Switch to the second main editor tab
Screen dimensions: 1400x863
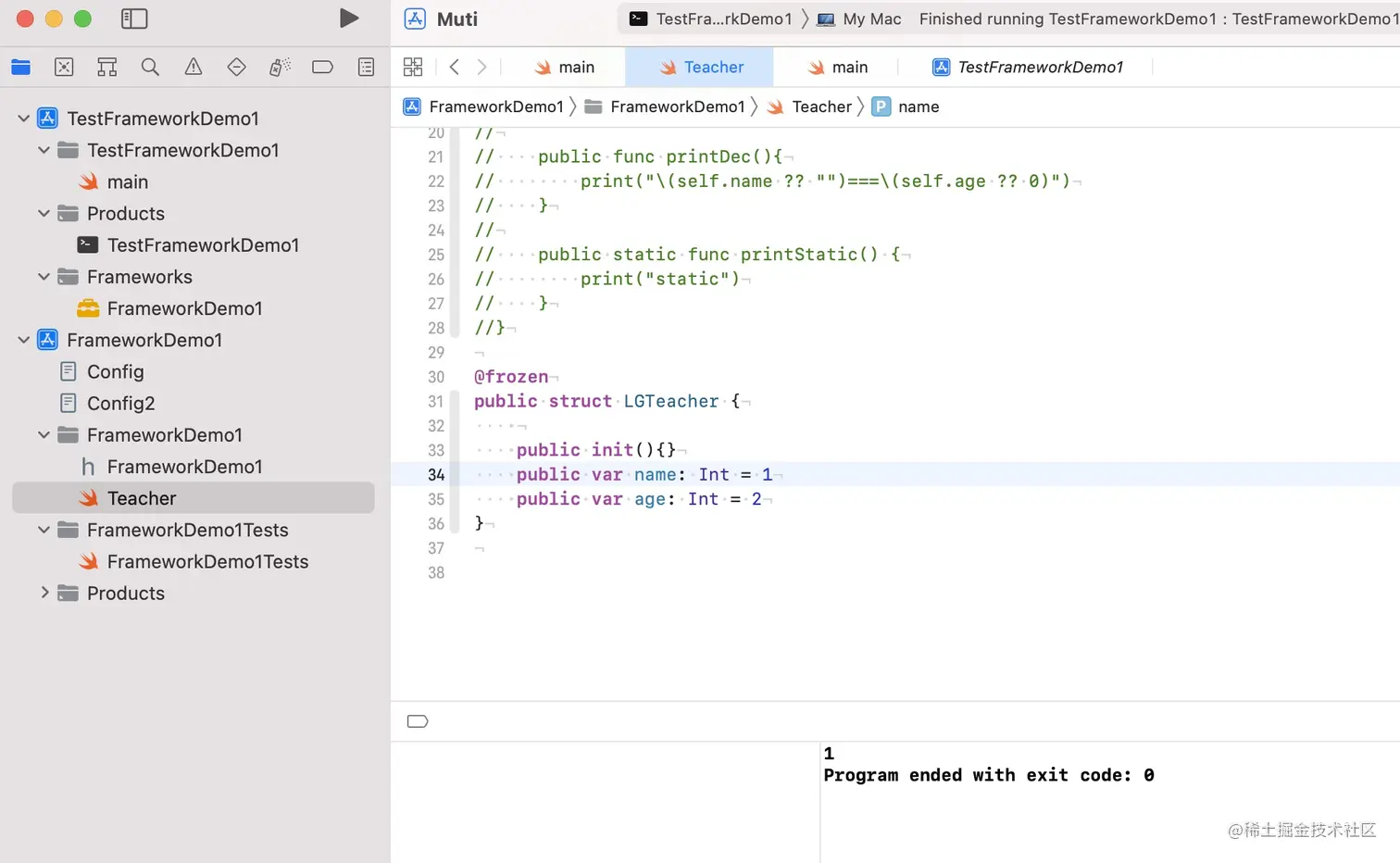pyautogui.click(x=838, y=67)
